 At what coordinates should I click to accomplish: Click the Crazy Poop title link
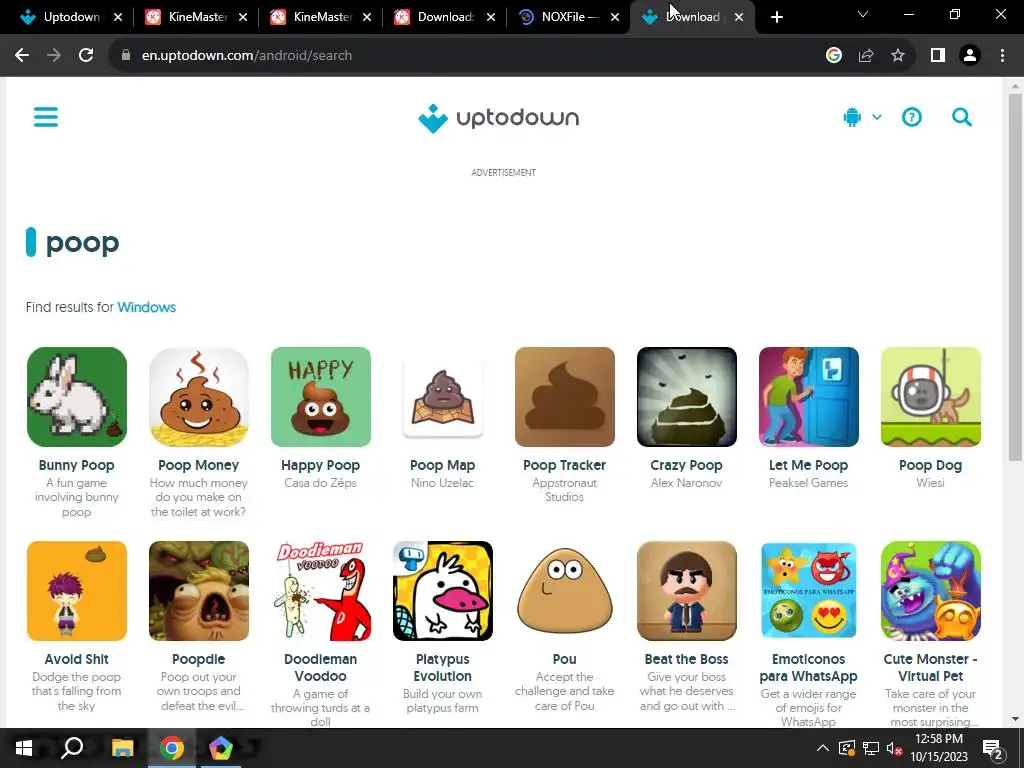click(x=686, y=465)
